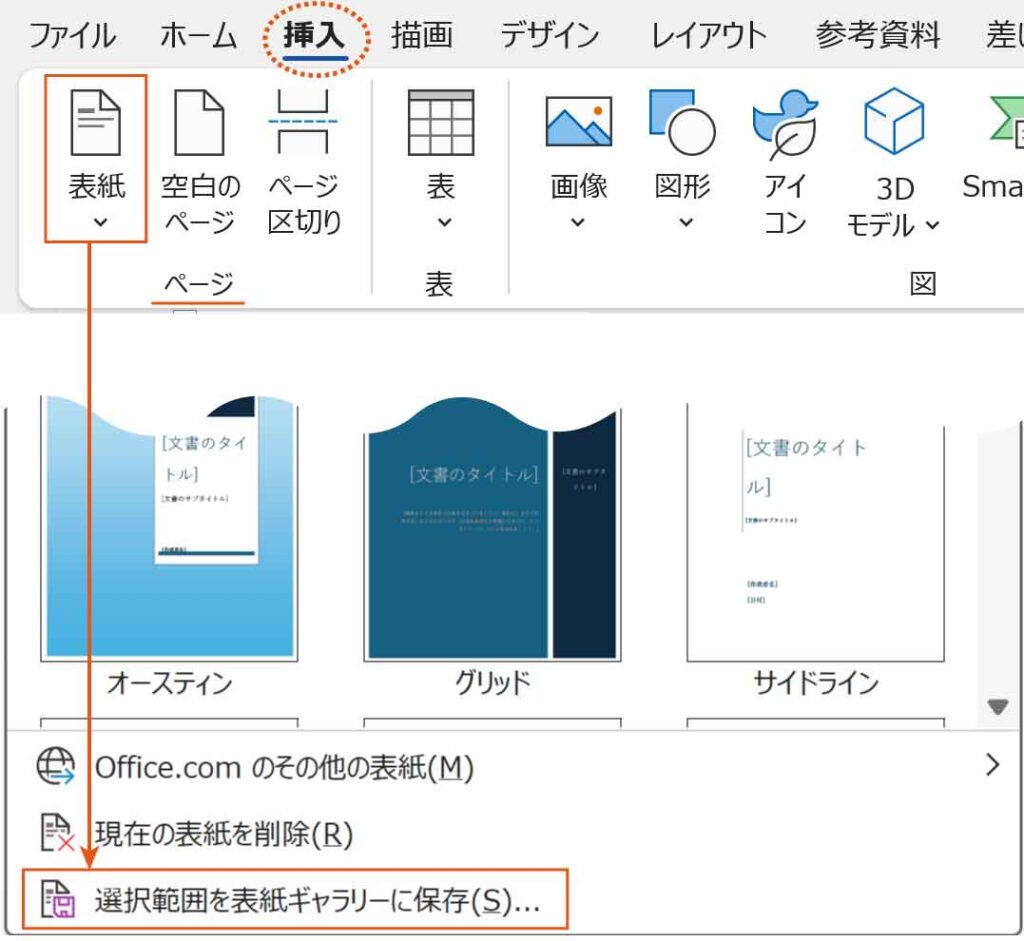Click the 画像 (Pictures) icon

[578, 123]
